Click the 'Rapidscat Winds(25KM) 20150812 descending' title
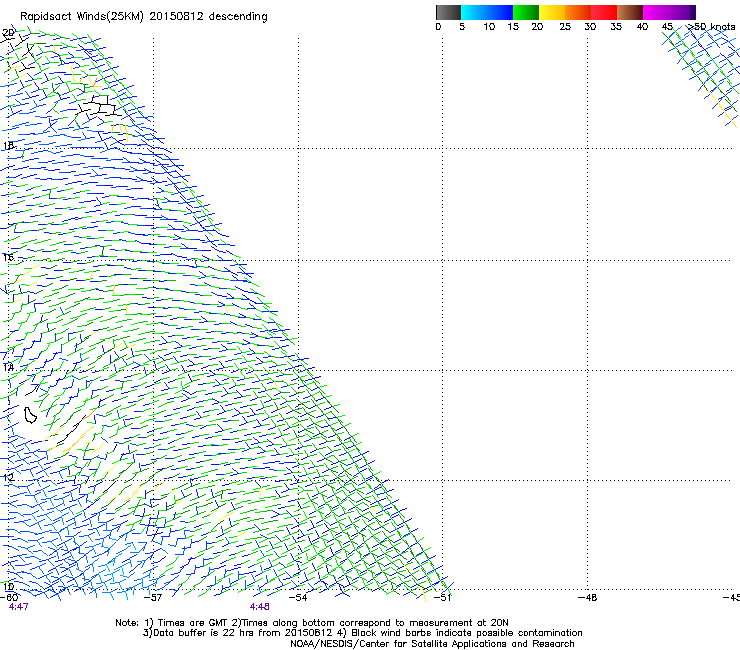The height and width of the screenshot is (650, 740). [x=143, y=17]
